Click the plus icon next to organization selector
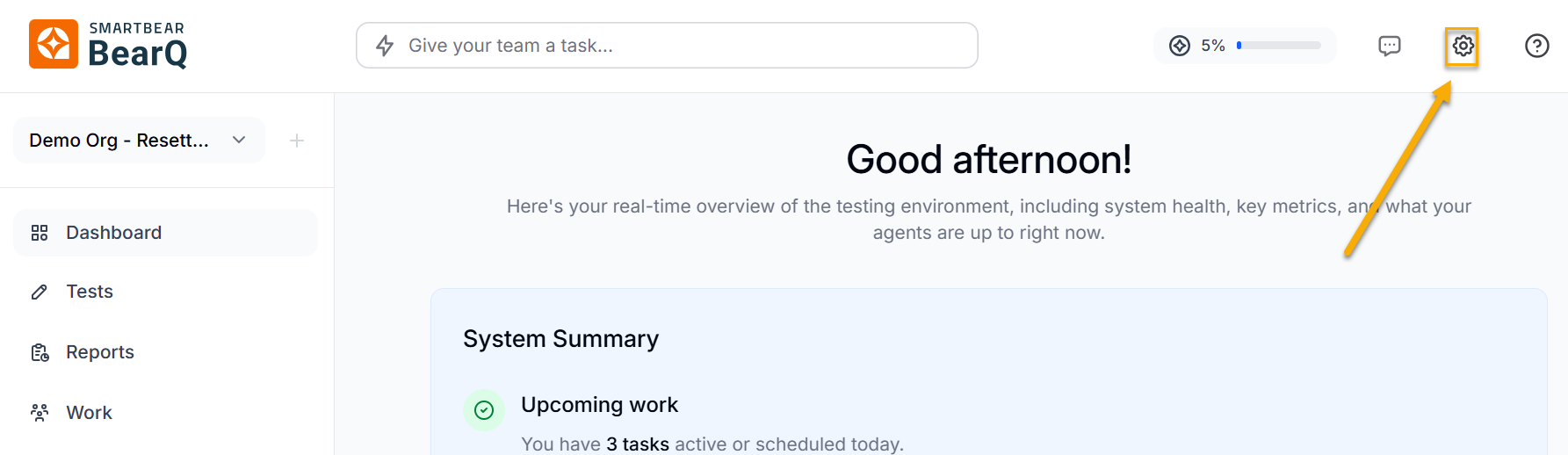Screen dimensions: 1568x455 click(297, 141)
